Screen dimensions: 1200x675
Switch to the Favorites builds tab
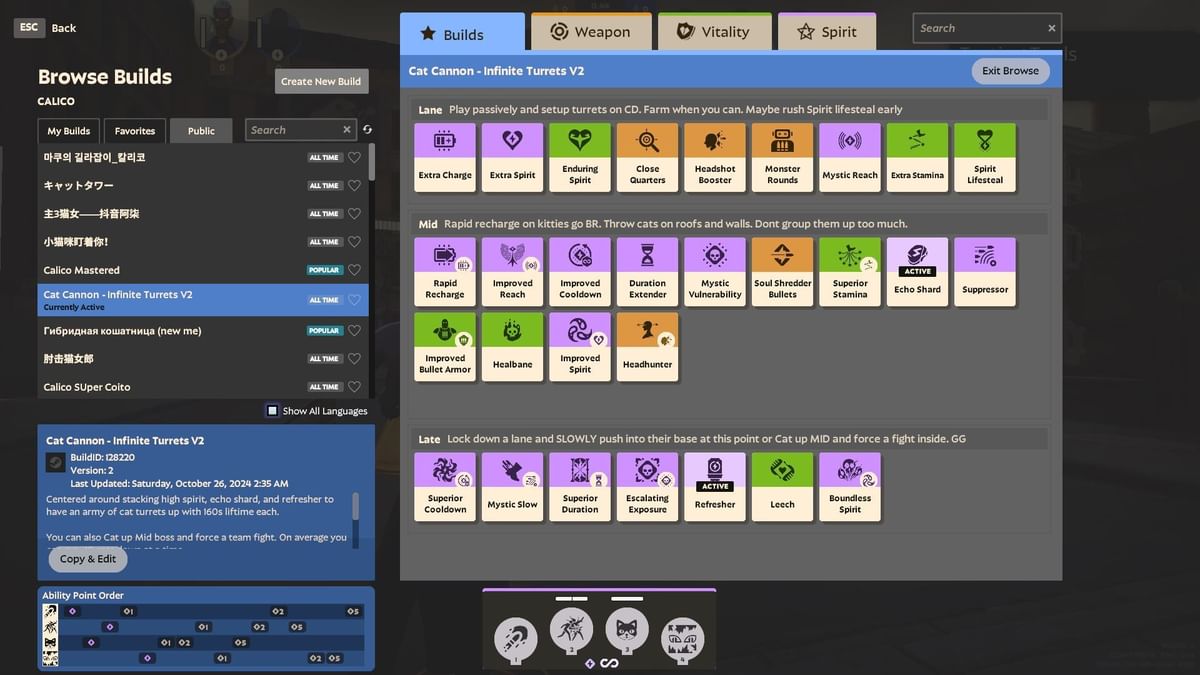tap(135, 131)
